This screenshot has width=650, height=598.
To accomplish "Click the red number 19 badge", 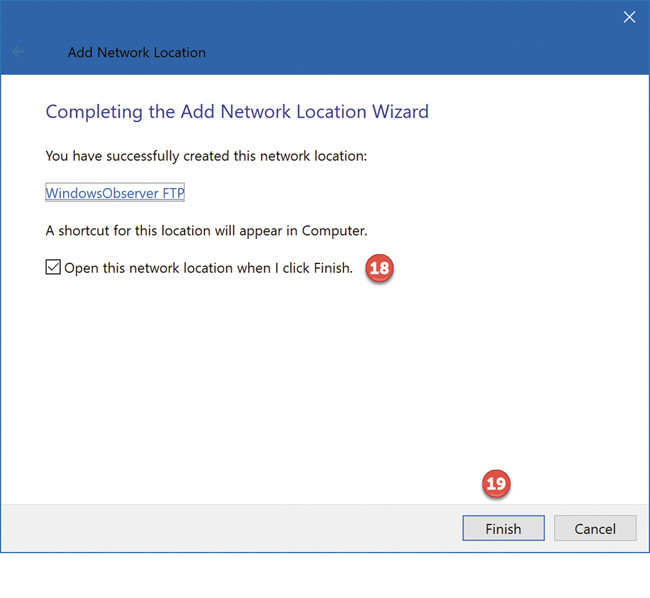I will click(496, 485).
